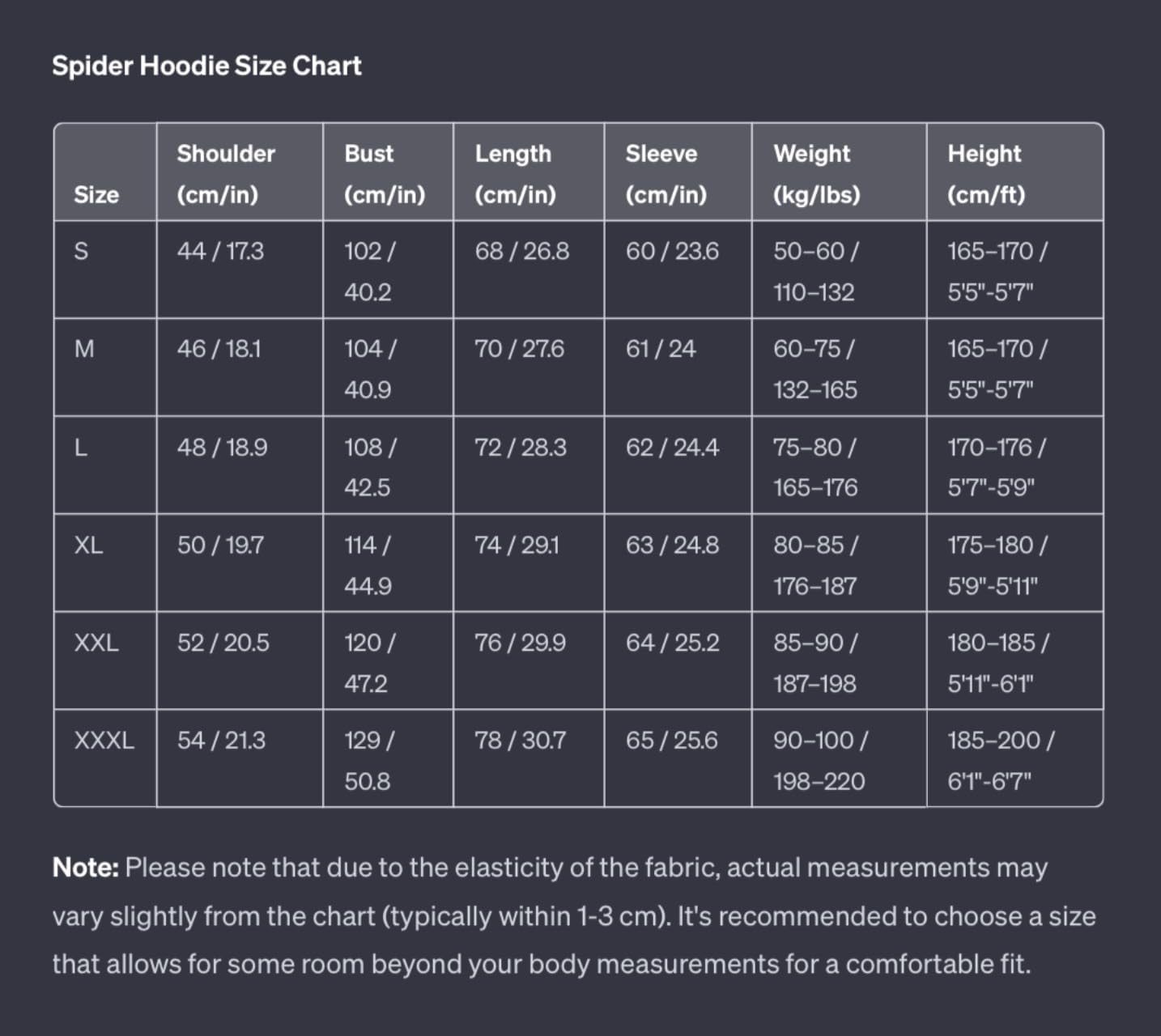Viewport: 1161px width, 1036px height.
Task: Select the Height column header
Action: coord(1014,172)
